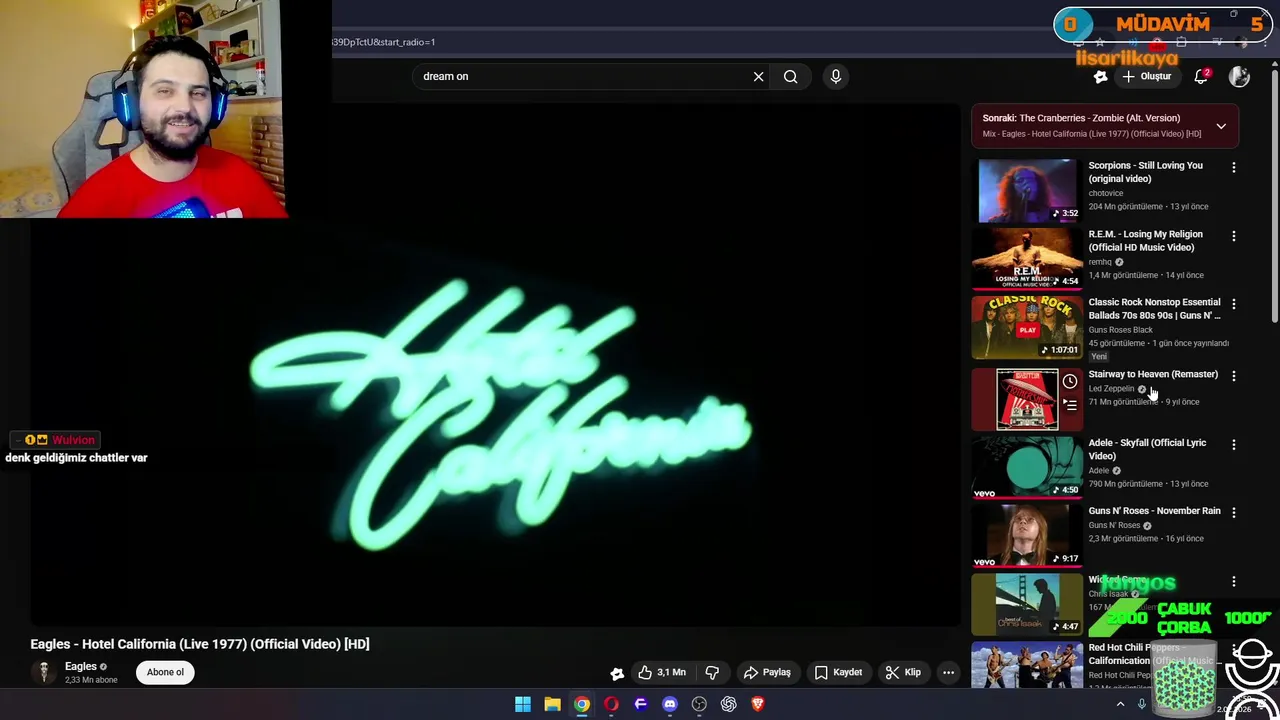Click the Kaydet save button
The height and width of the screenshot is (720, 1280).
(838, 672)
